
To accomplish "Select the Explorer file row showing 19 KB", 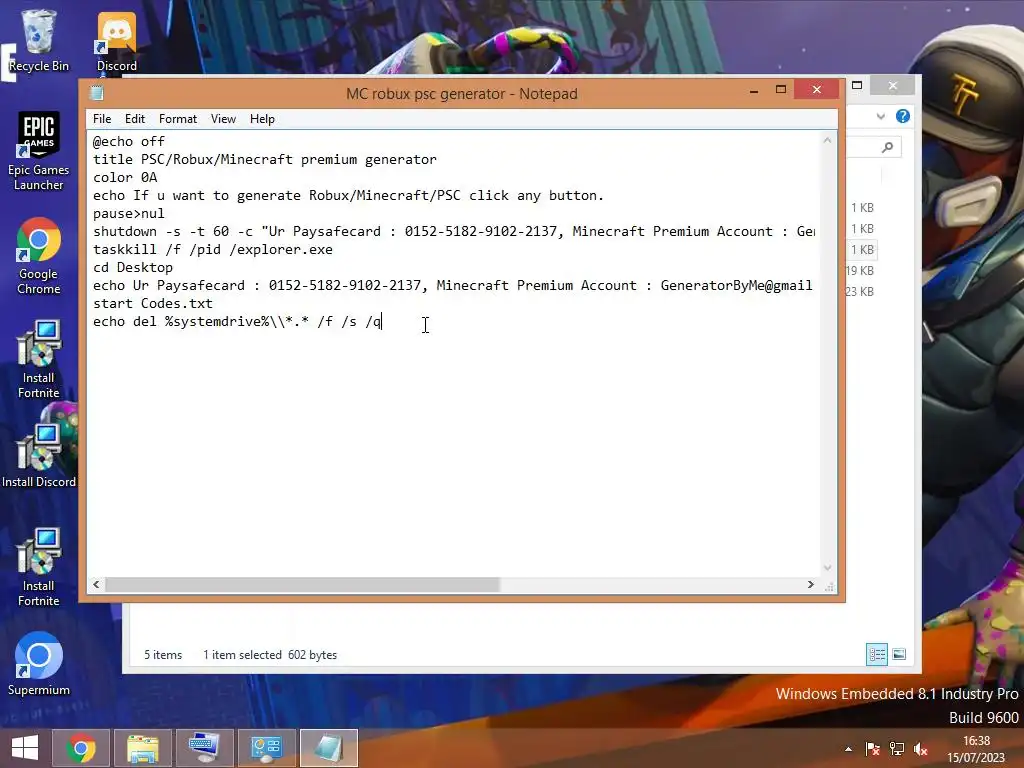I will click(x=860, y=270).
